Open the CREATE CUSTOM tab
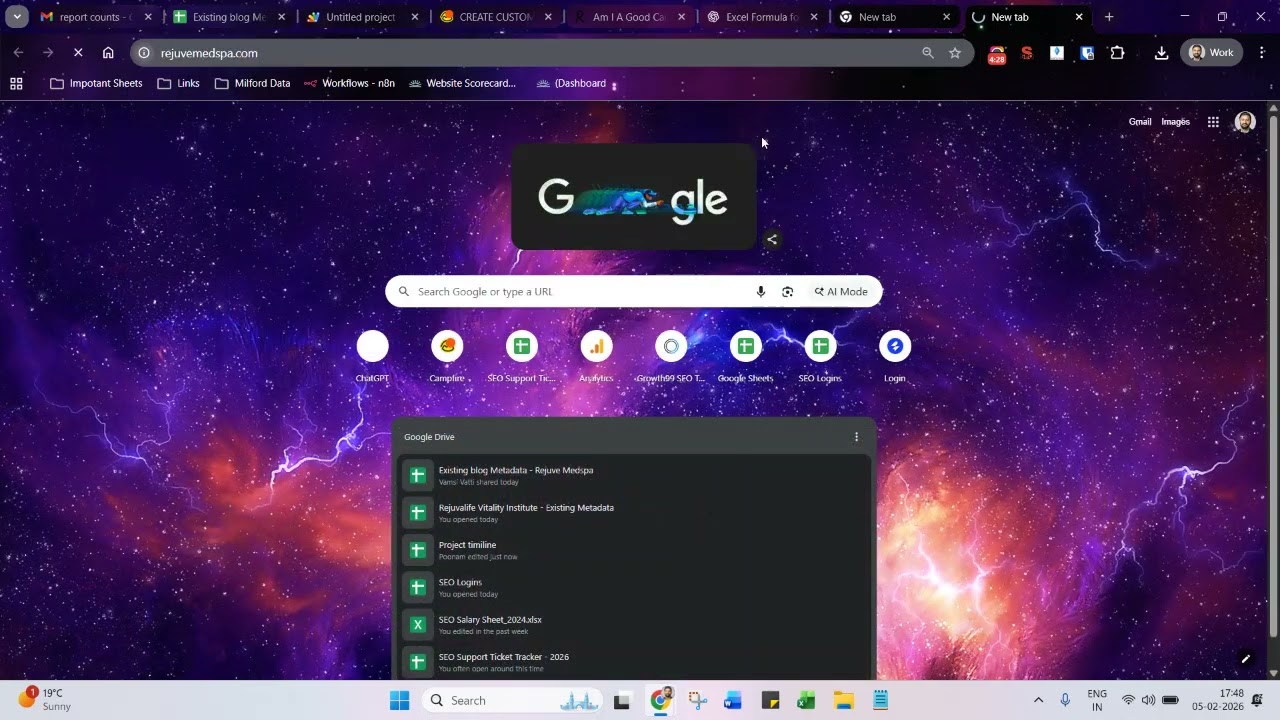This screenshot has height=720, width=1280. pyautogui.click(x=495, y=17)
